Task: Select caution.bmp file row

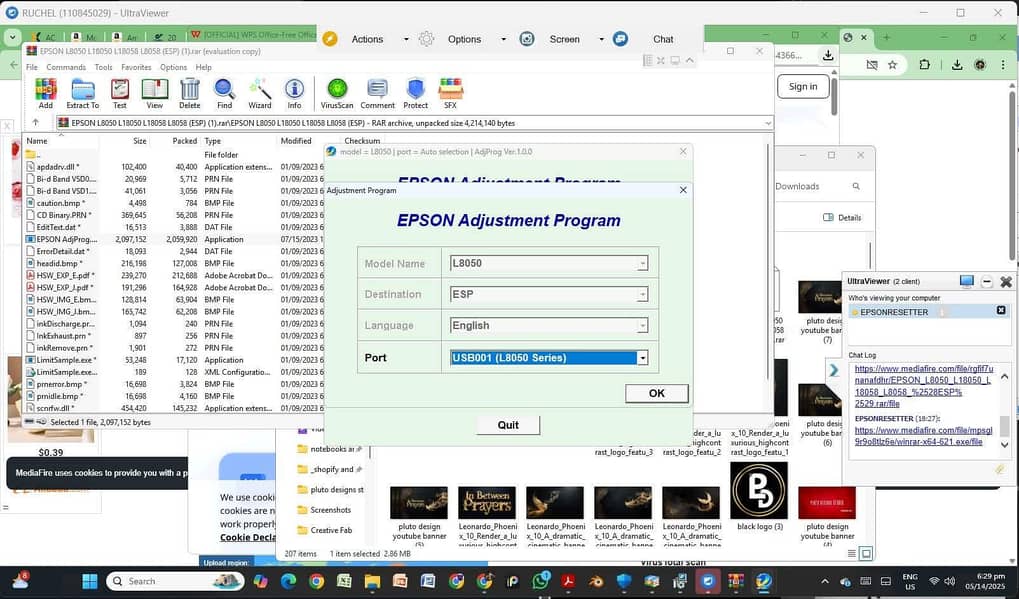Action: point(172,203)
